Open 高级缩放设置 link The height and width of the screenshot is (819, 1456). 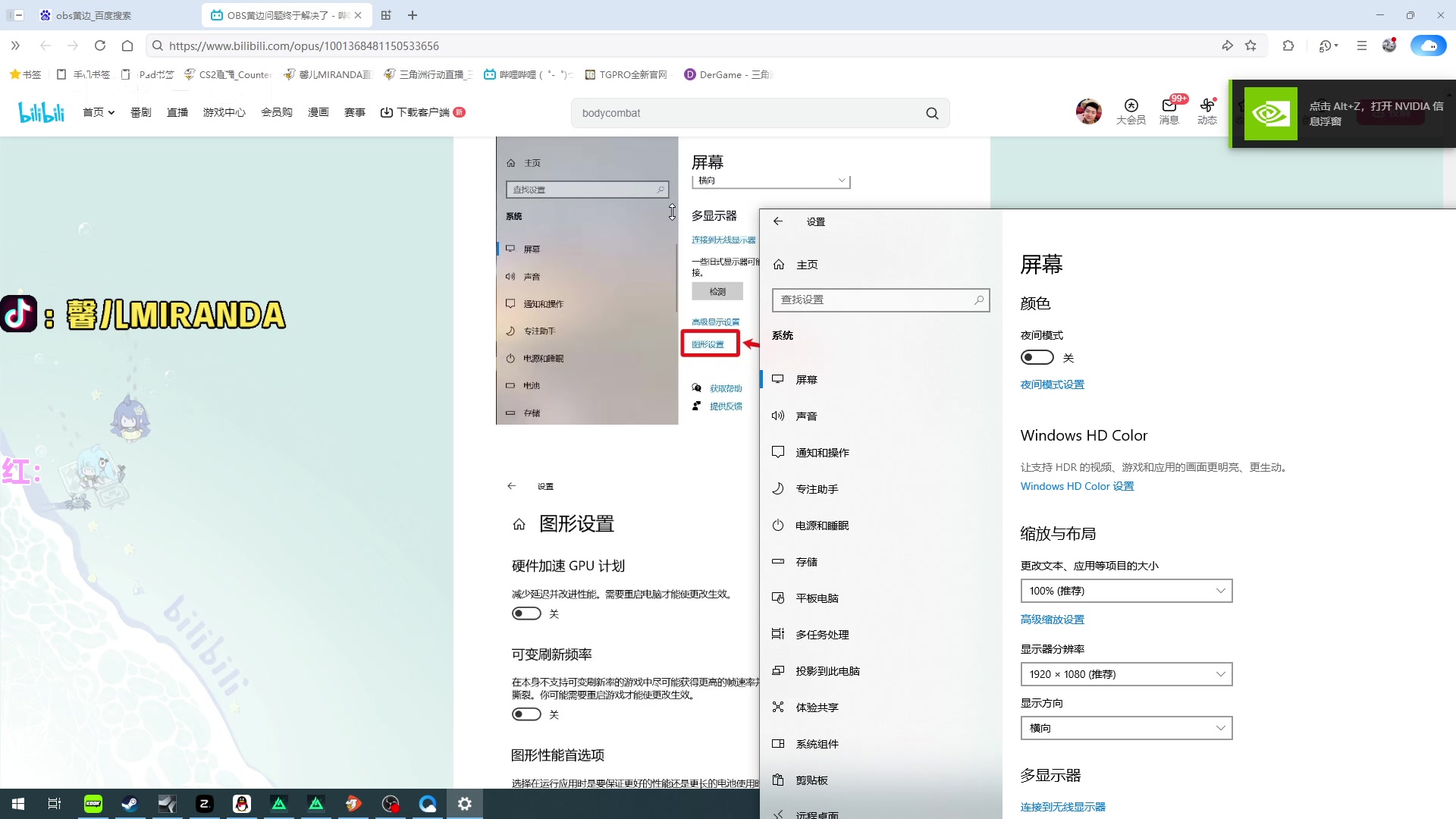coord(1052,620)
